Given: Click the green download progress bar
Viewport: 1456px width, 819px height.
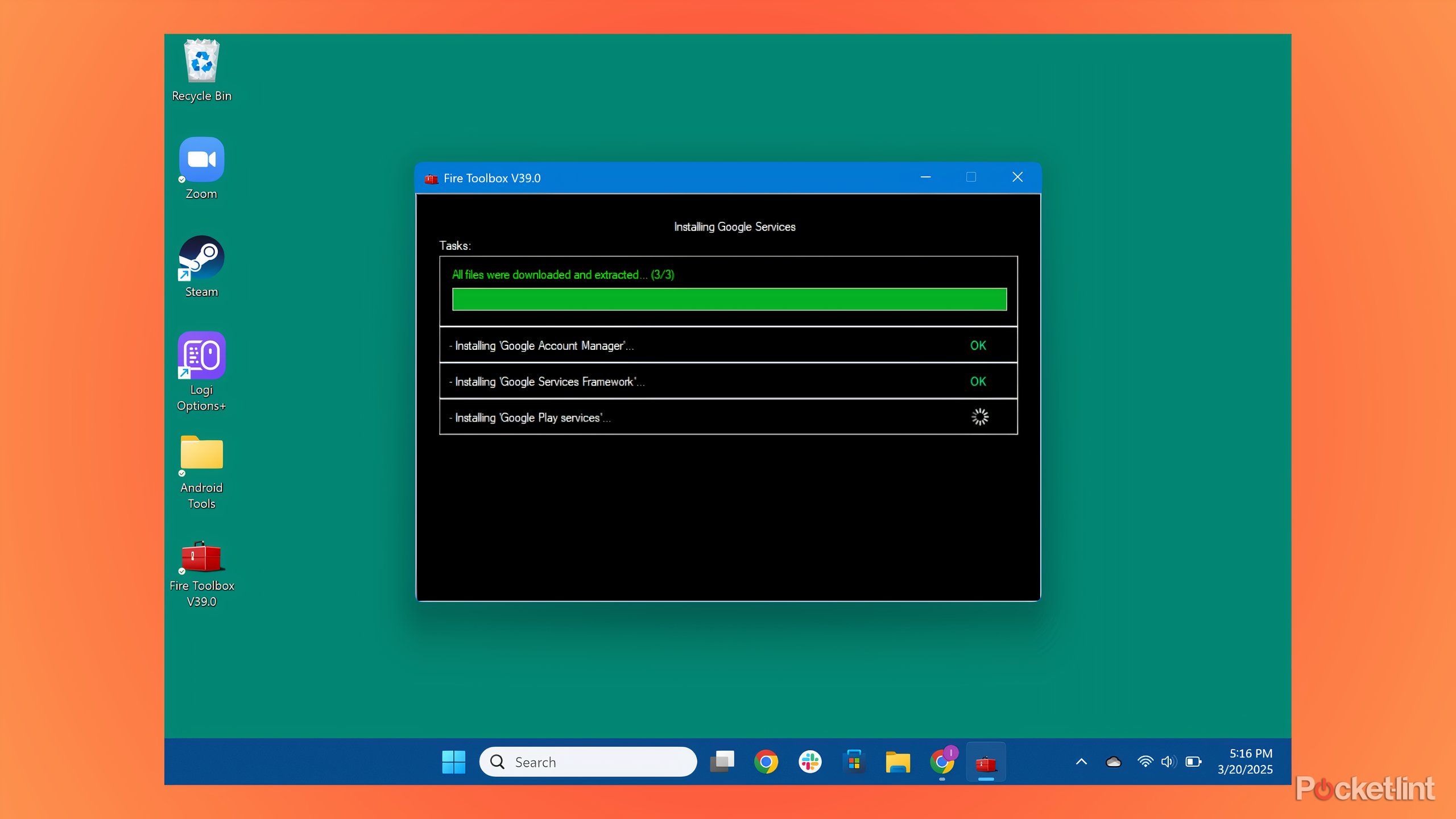Looking at the screenshot, I should point(729,299).
